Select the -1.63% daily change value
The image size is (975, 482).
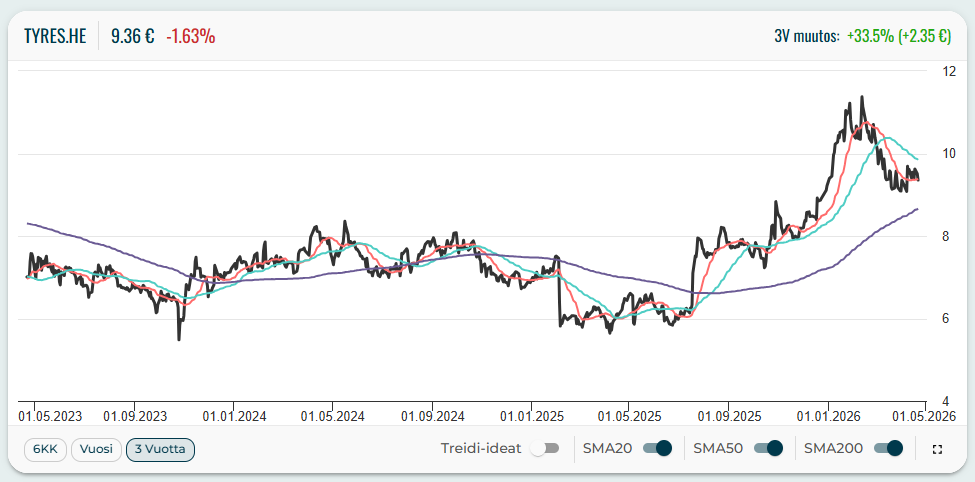point(190,36)
